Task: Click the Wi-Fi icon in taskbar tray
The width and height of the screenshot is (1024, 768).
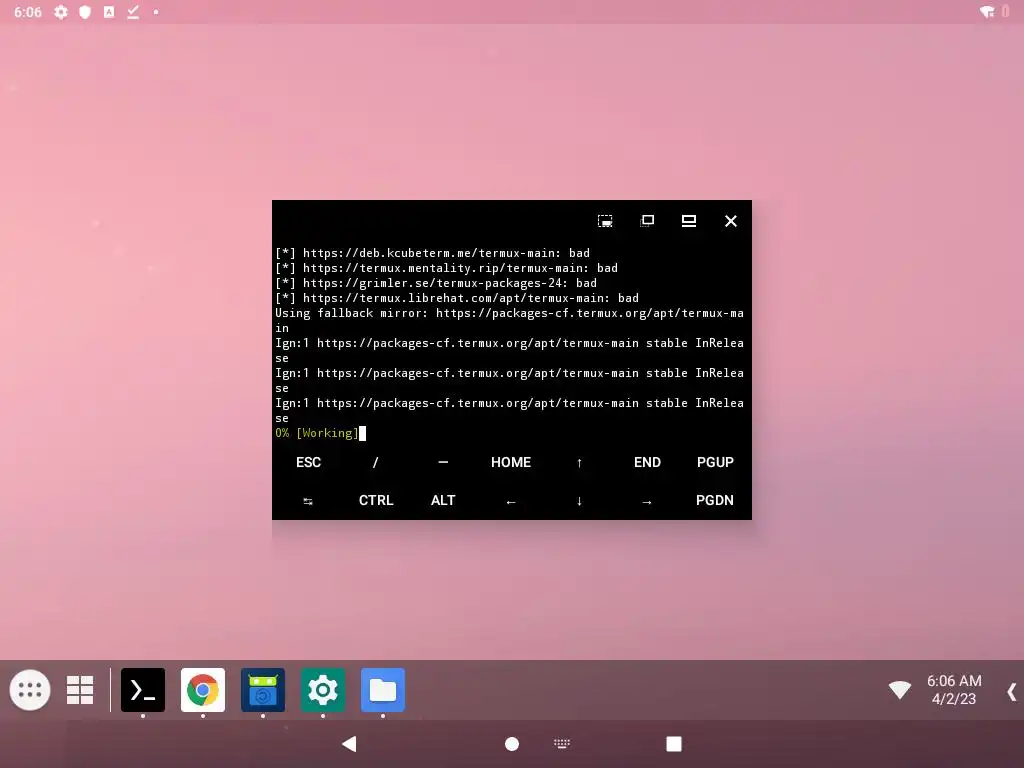Action: (900, 690)
